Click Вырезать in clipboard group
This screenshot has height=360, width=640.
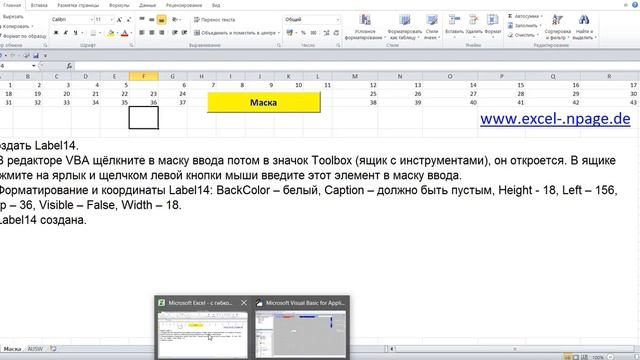(12, 17)
